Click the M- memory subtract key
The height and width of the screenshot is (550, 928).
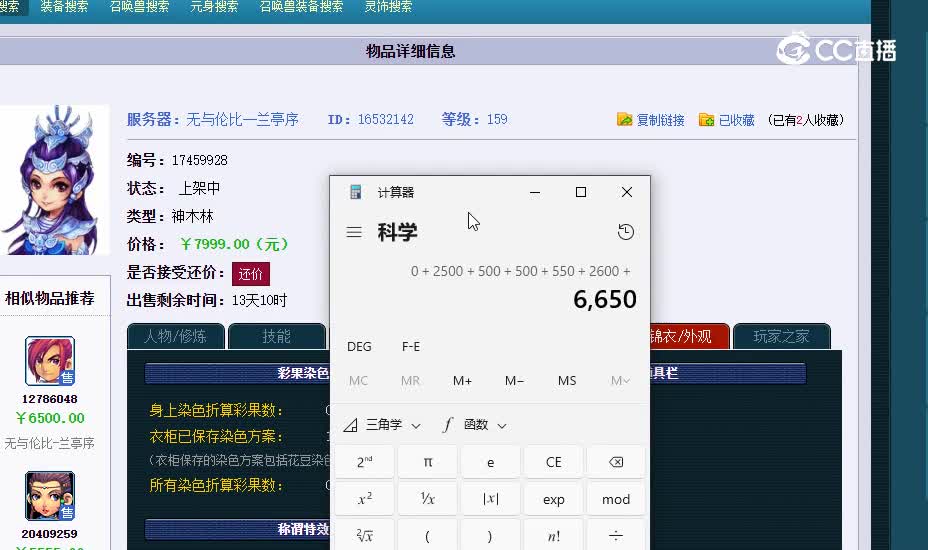coord(514,381)
